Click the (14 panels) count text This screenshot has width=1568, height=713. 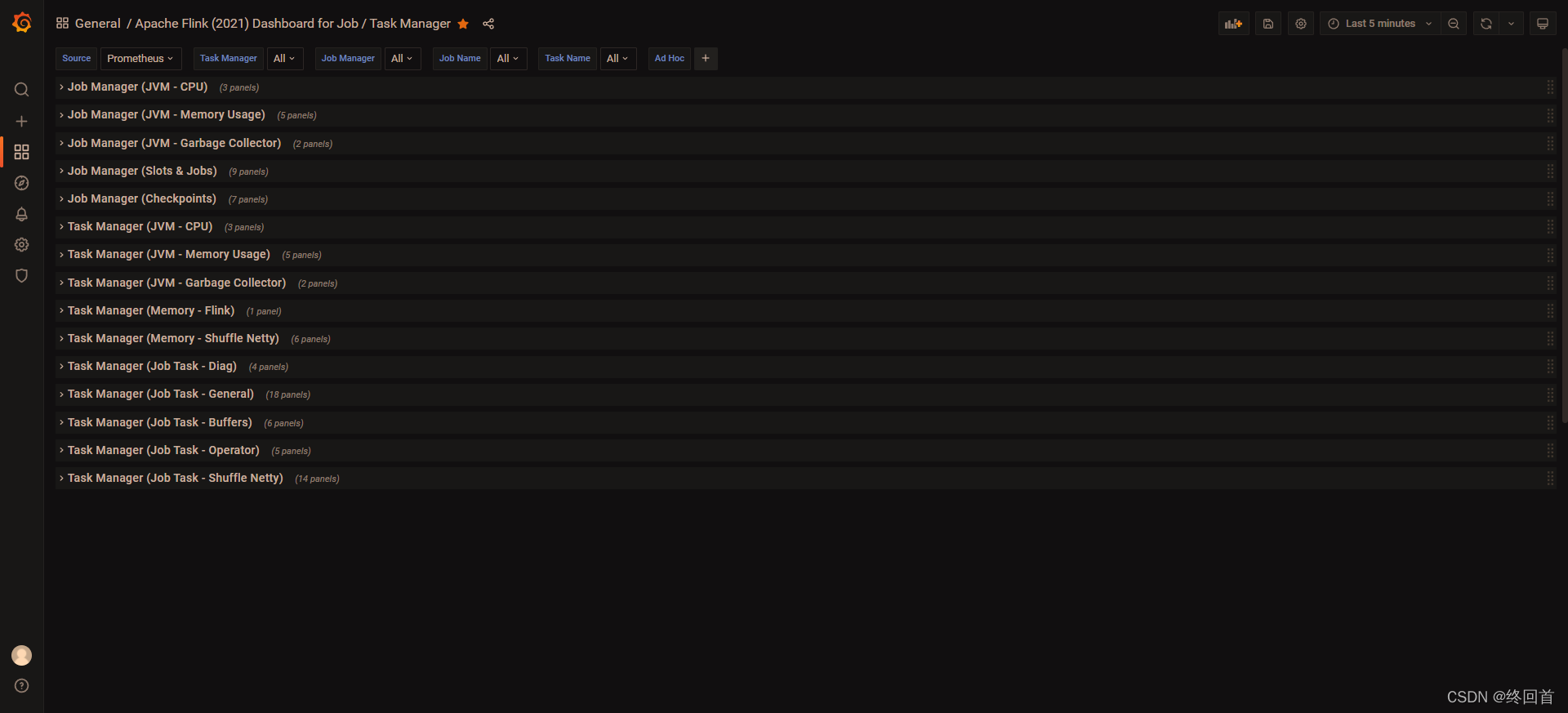coord(317,479)
